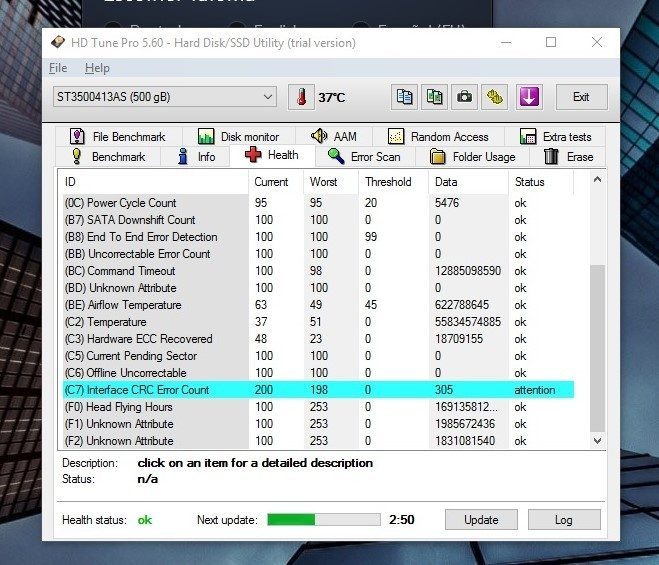The image size is (659, 565).
Task: Click the HD Tune Pro title bar icon
Action: [x=58, y=42]
